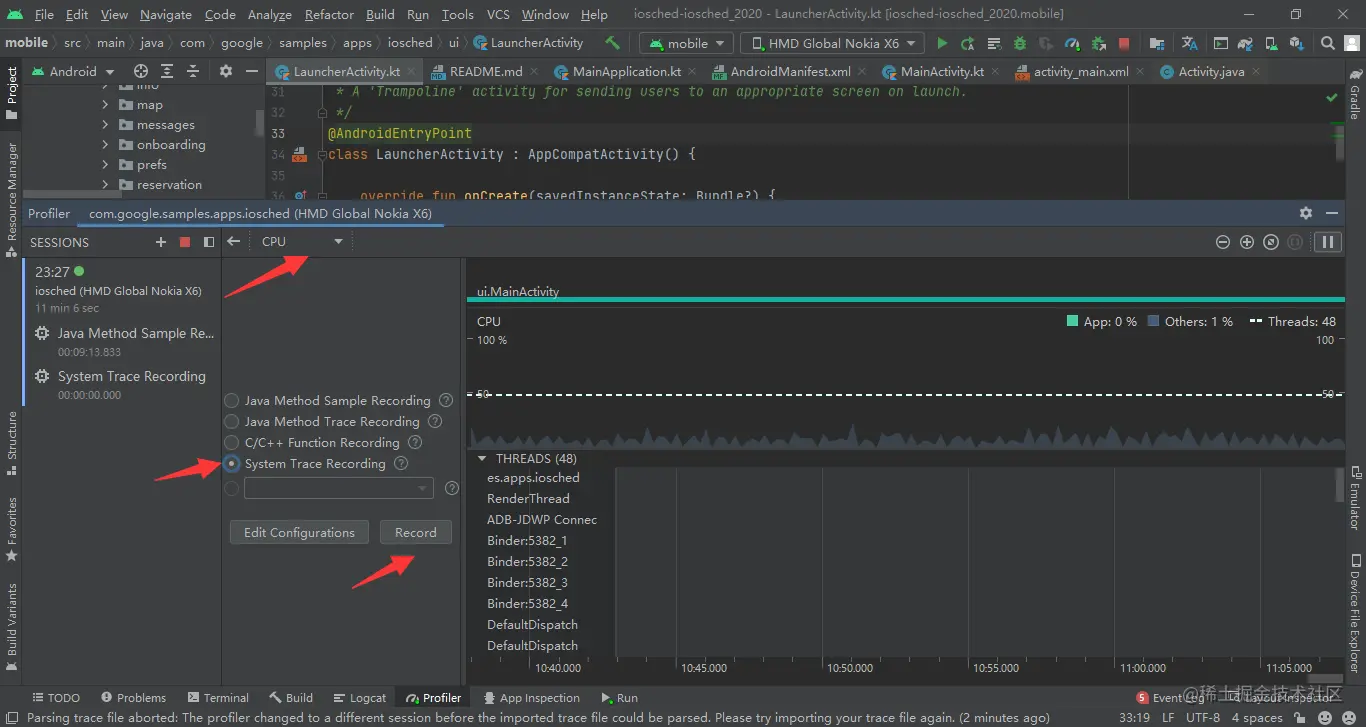Reset zoom on the profiler timeline
The image size is (1366, 727).
[1271, 242]
